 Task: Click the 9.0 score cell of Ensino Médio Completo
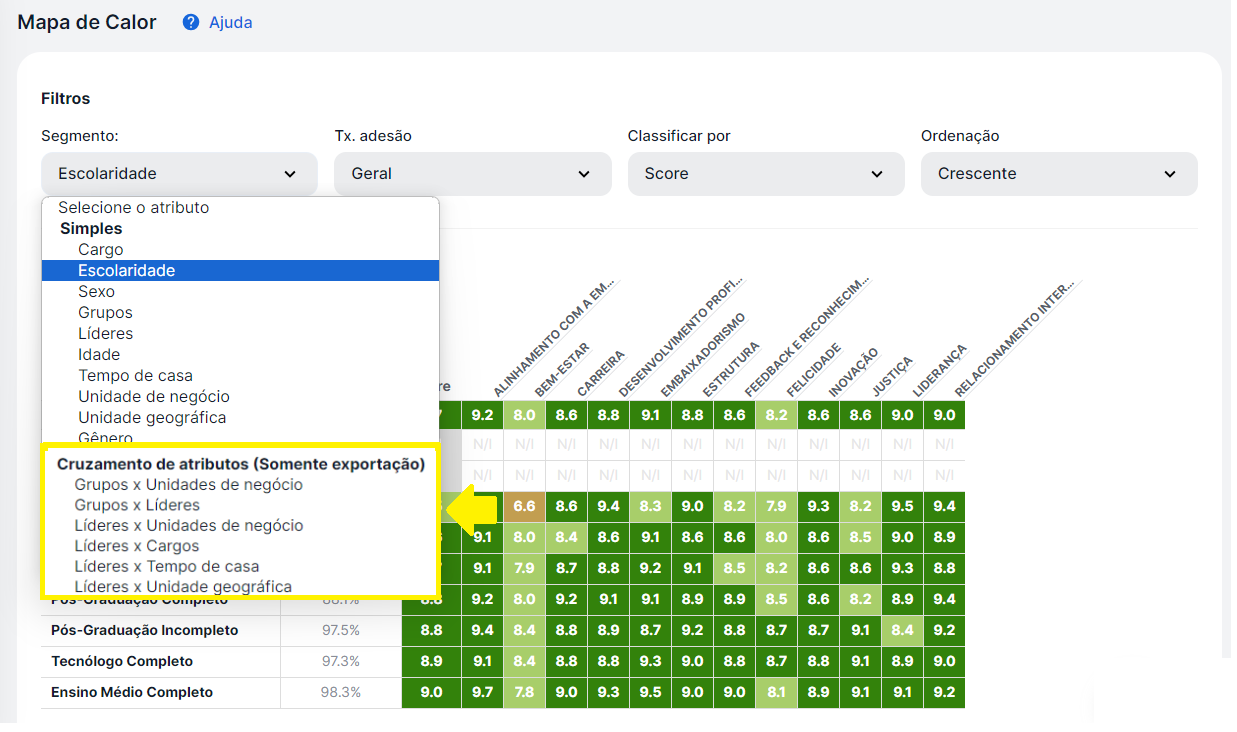(x=431, y=693)
